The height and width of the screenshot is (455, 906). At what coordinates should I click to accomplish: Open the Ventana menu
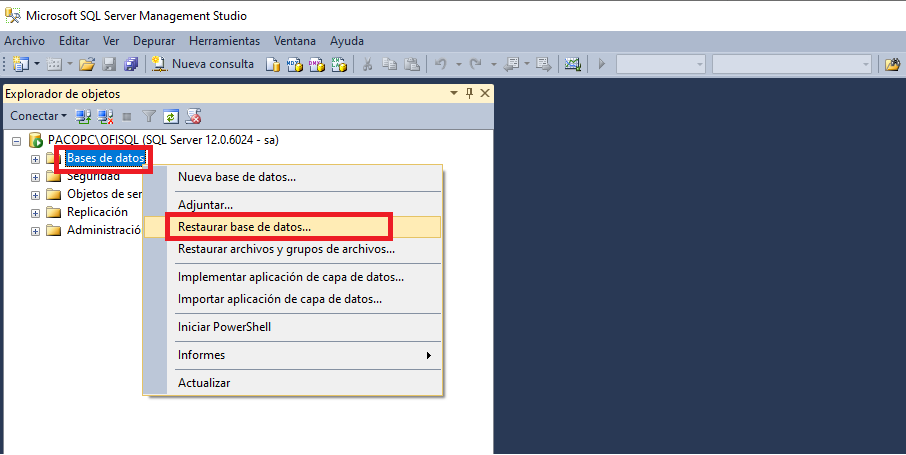coord(295,41)
